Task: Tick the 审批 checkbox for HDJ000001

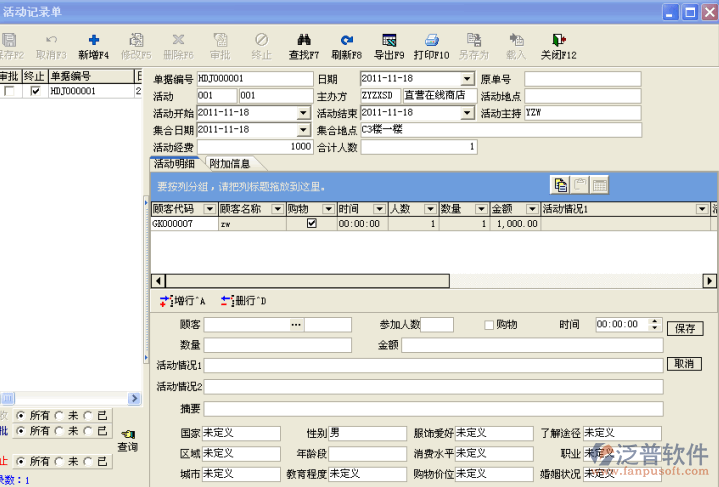Action: coord(9,91)
